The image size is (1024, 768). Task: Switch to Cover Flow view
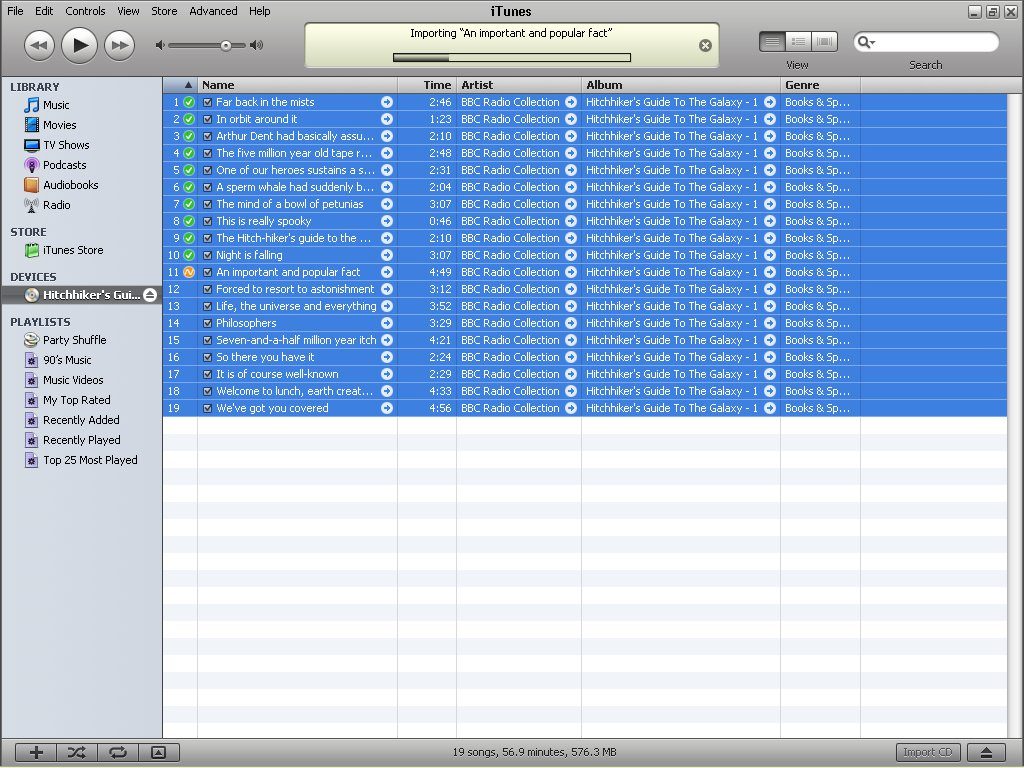824,42
